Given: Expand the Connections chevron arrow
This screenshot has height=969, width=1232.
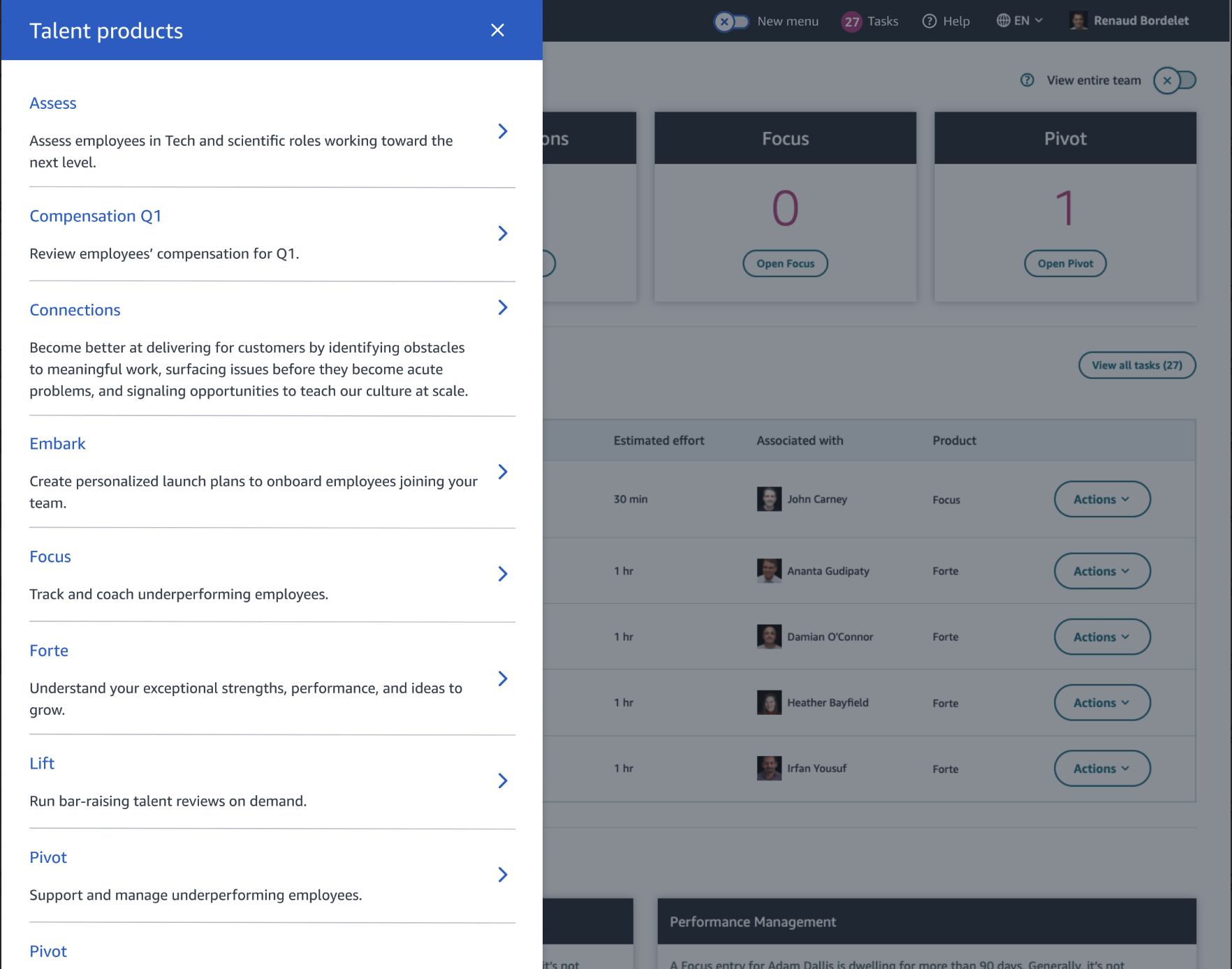Looking at the screenshot, I should click(503, 307).
